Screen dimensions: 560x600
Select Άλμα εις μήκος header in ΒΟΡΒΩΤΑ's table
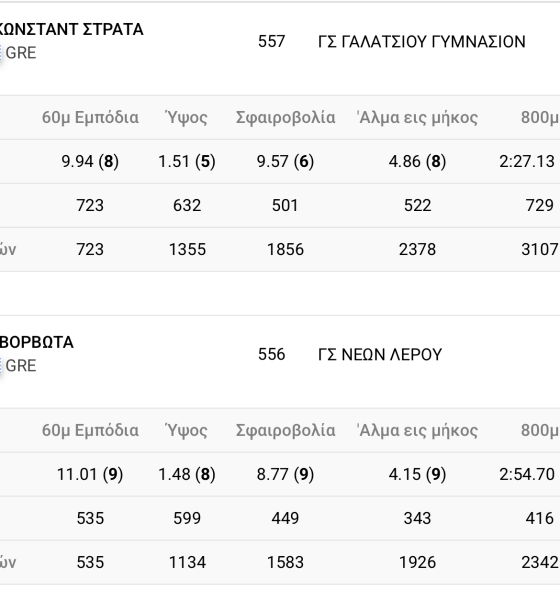(x=417, y=430)
